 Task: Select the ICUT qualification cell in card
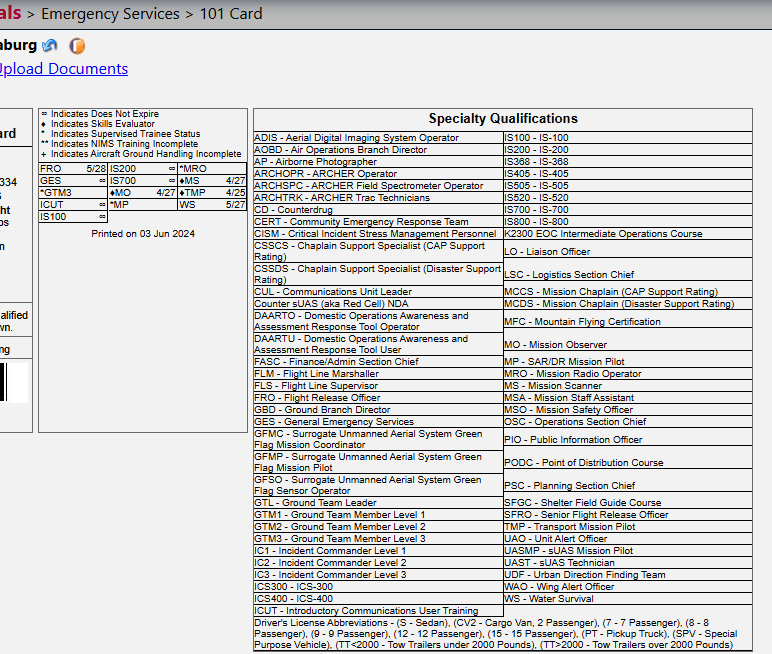pyautogui.click(x=73, y=205)
